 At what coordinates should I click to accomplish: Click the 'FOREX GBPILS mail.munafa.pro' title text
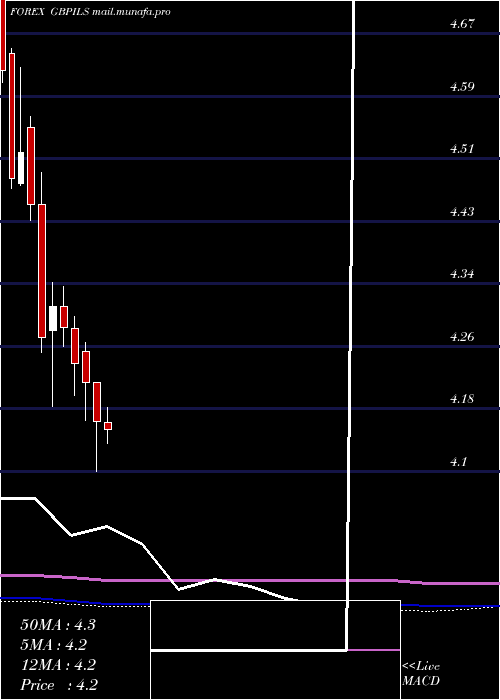tap(91, 12)
